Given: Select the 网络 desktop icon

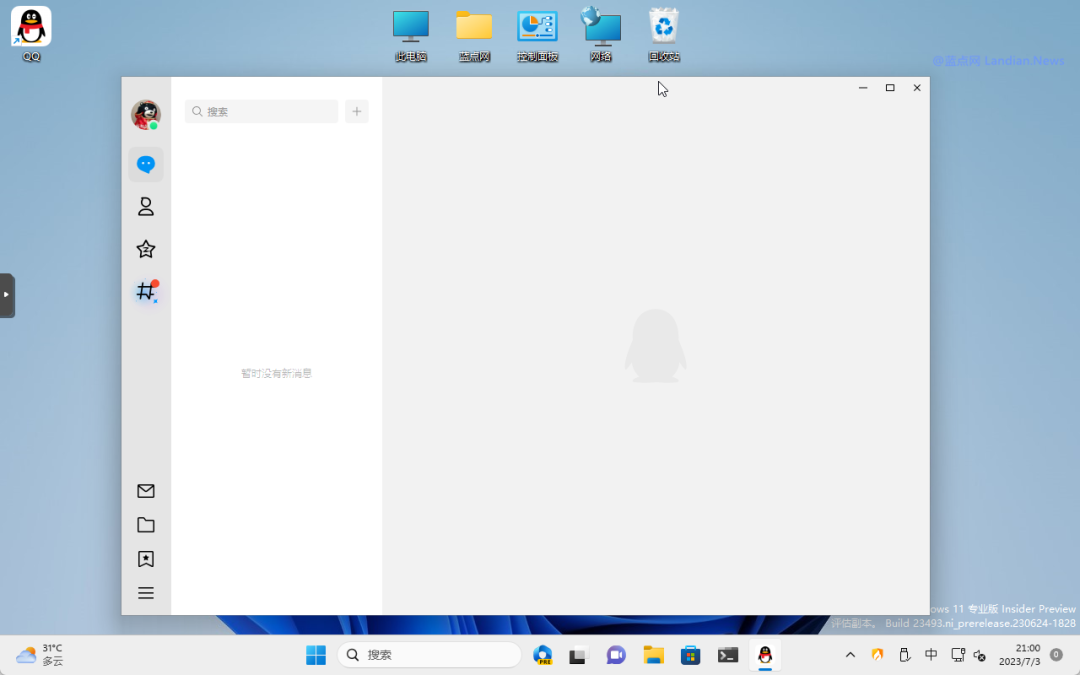Looking at the screenshot, I should pyautogui.click(x=601, y=34).
